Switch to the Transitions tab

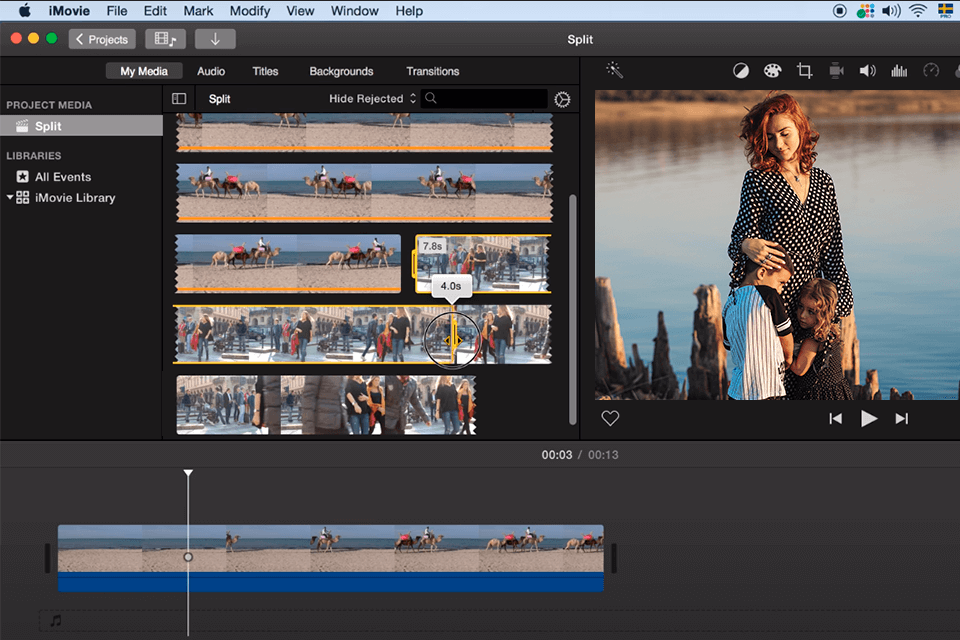432,71
